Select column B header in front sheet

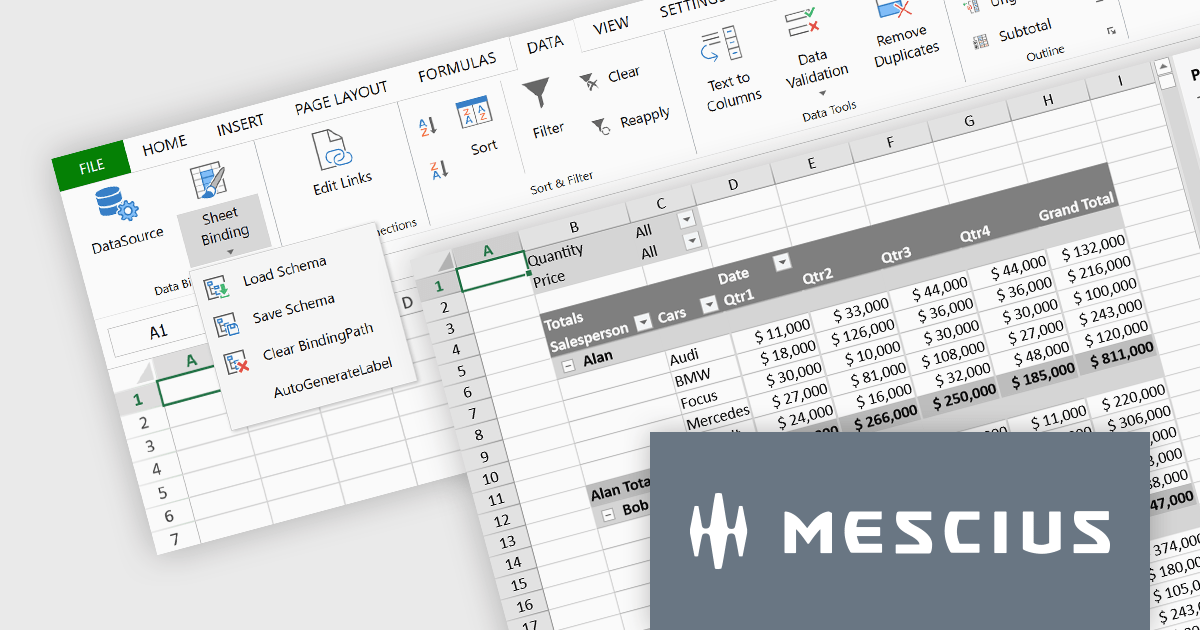(x=574, y=227)
